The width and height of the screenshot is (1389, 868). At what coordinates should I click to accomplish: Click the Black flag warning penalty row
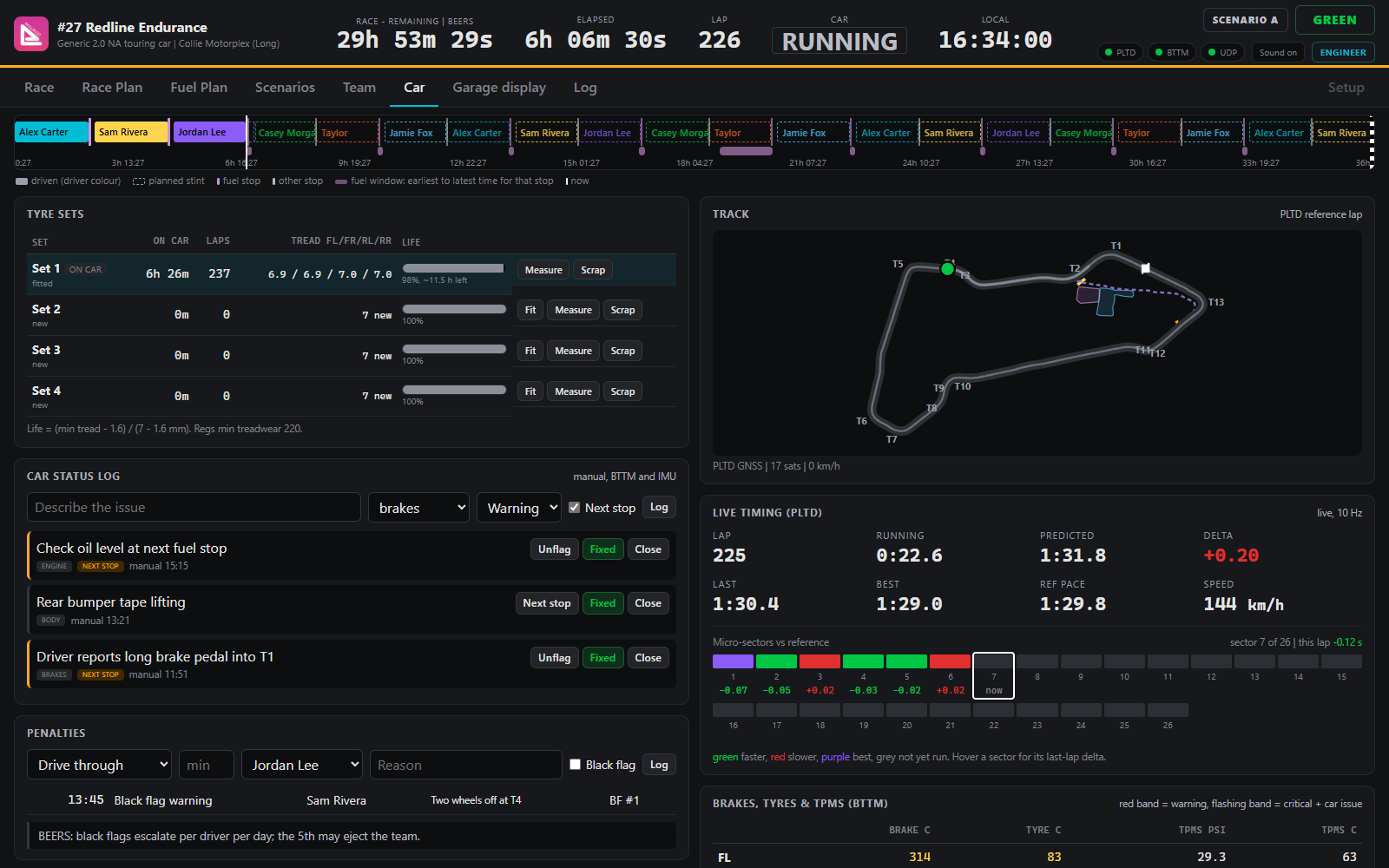pyautogui.click(x=352, y=800)
